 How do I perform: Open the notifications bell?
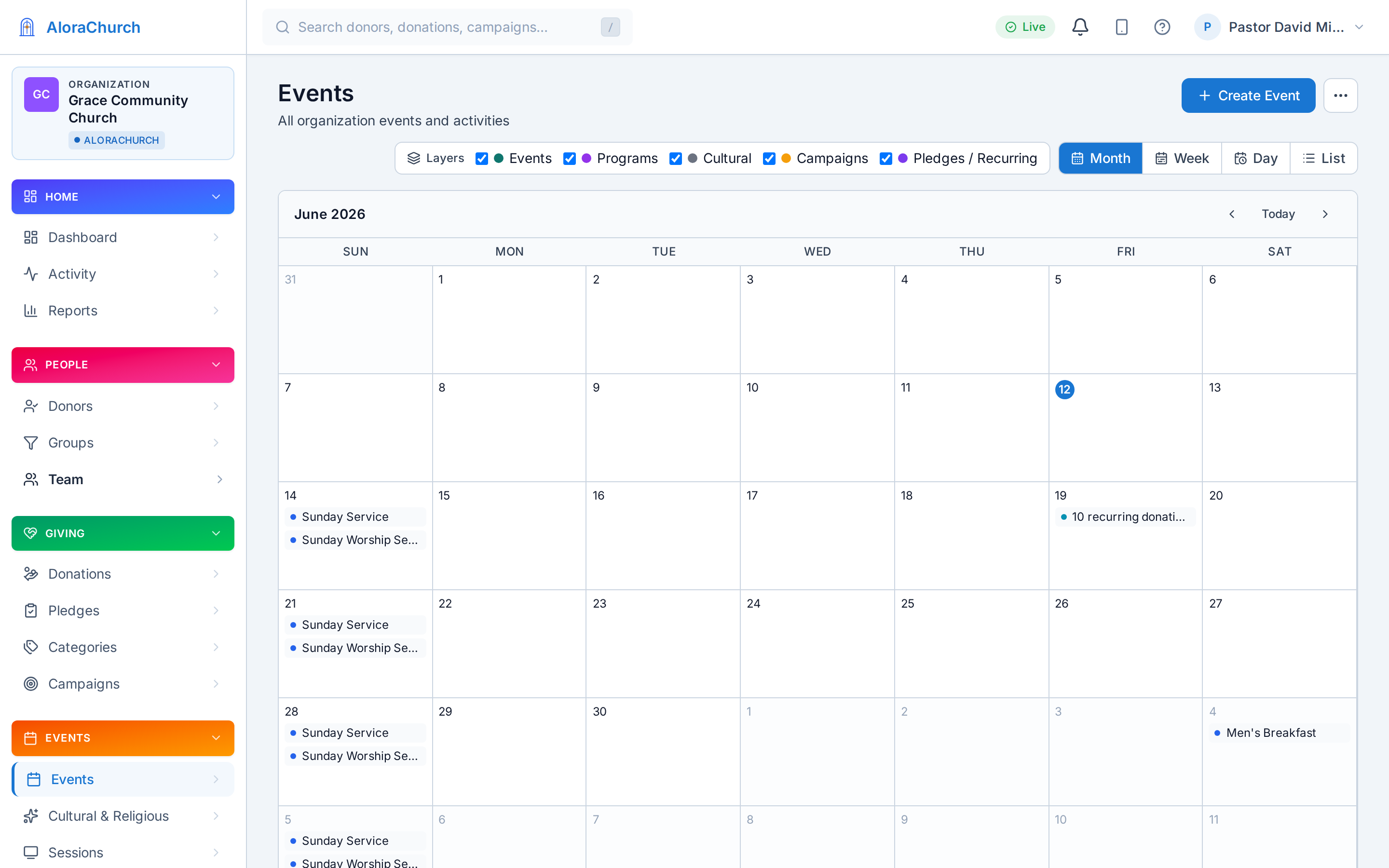coord(1080,27)
